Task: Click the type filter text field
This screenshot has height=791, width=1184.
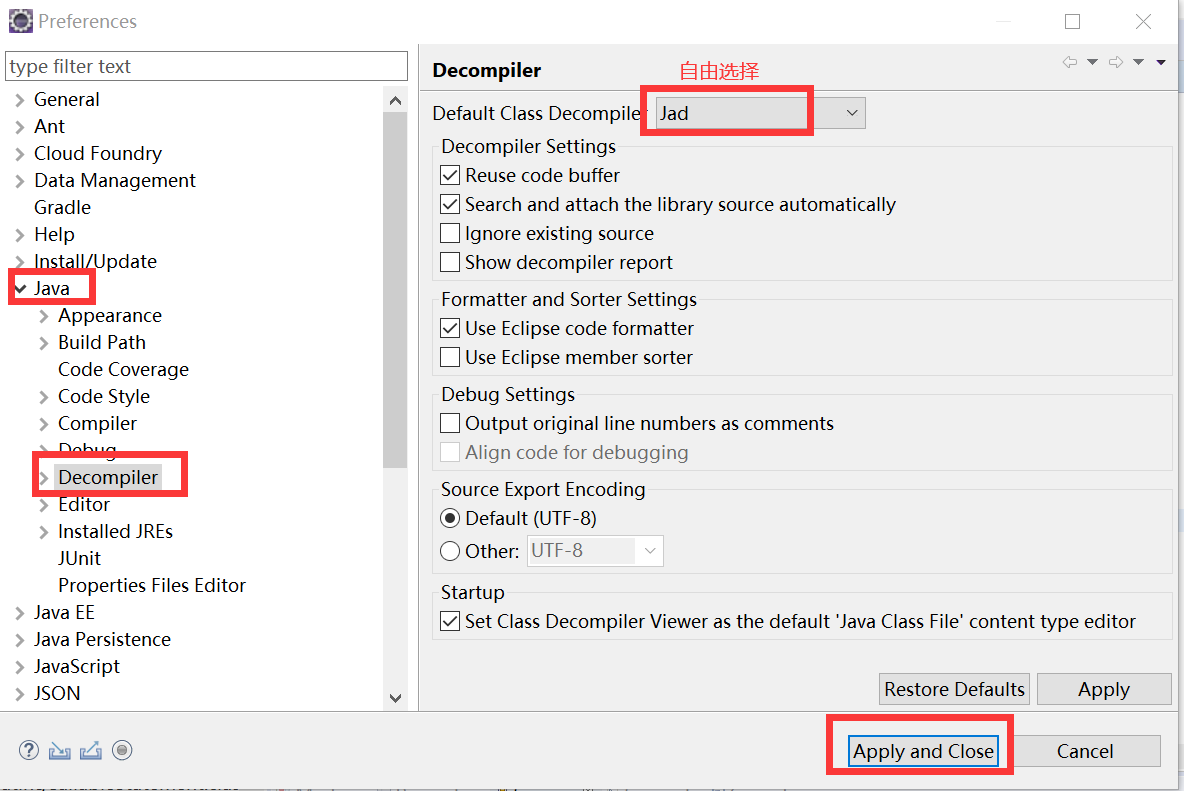Action: click(x=206, y=66)
